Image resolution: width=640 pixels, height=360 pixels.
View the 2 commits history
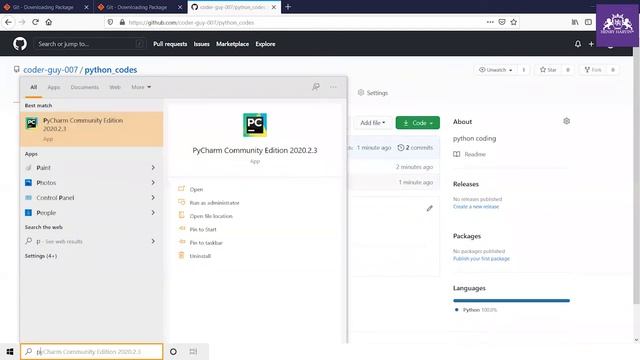click(415, 148)
